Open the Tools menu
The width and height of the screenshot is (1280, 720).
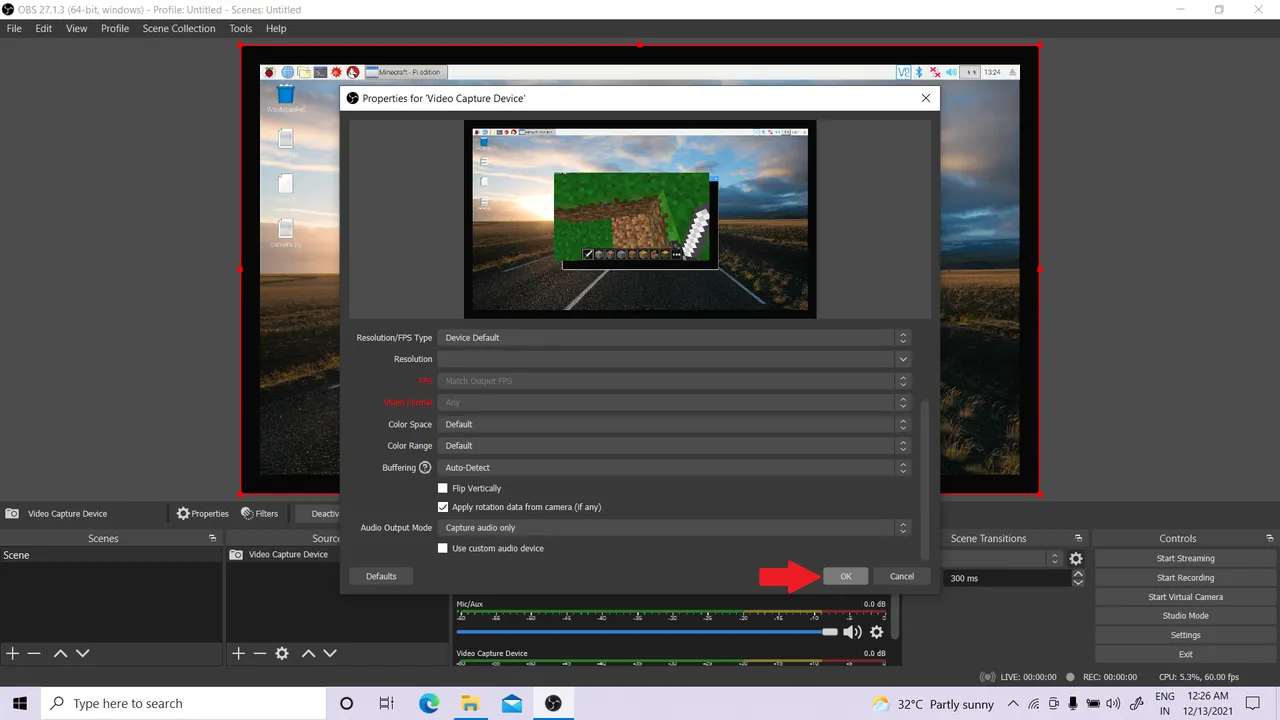point(241,28)
